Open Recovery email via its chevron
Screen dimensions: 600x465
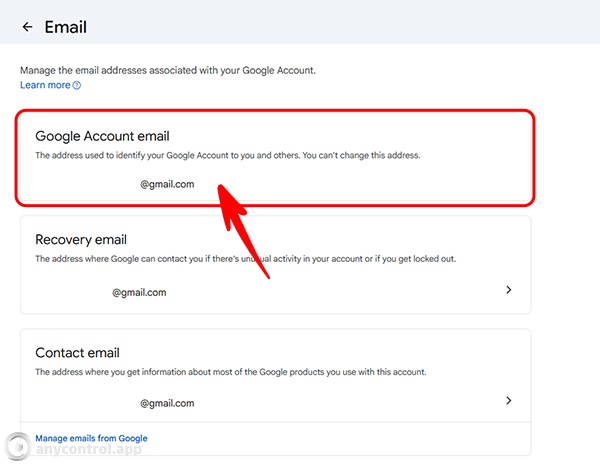coord(508,290)
